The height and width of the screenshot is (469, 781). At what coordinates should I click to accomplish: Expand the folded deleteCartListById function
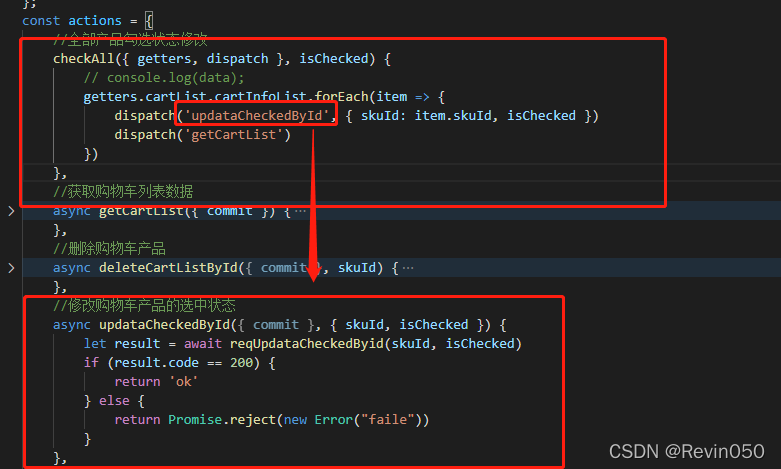tap(11, 268)
